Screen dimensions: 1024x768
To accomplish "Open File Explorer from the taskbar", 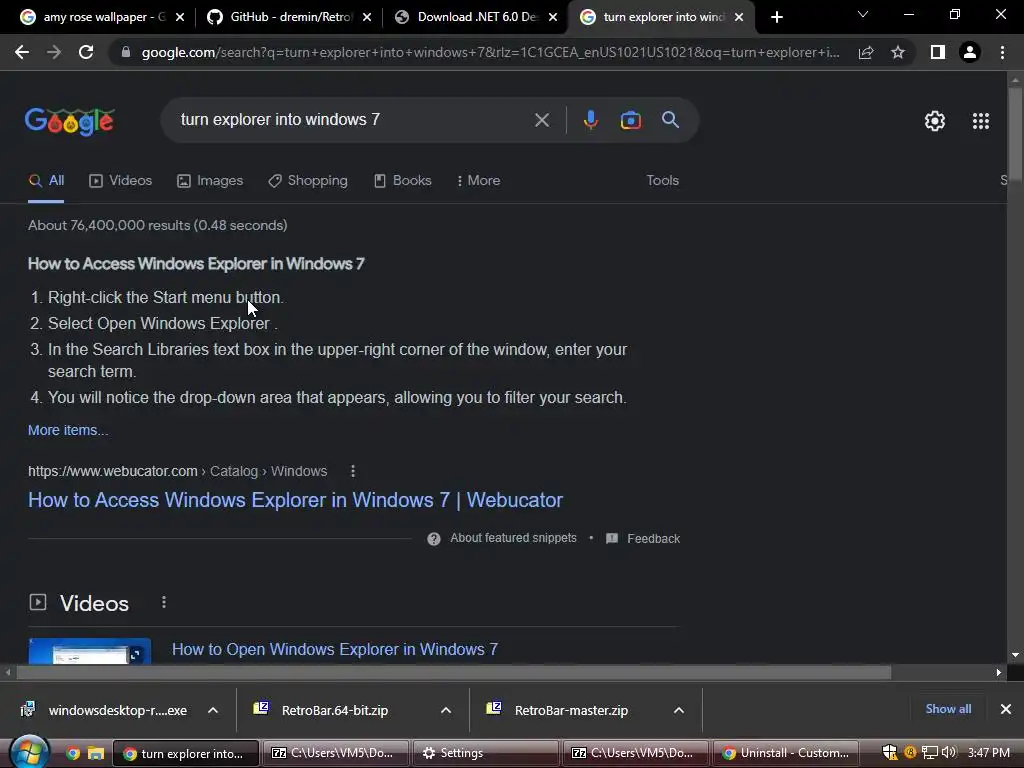I will [96, 754].
